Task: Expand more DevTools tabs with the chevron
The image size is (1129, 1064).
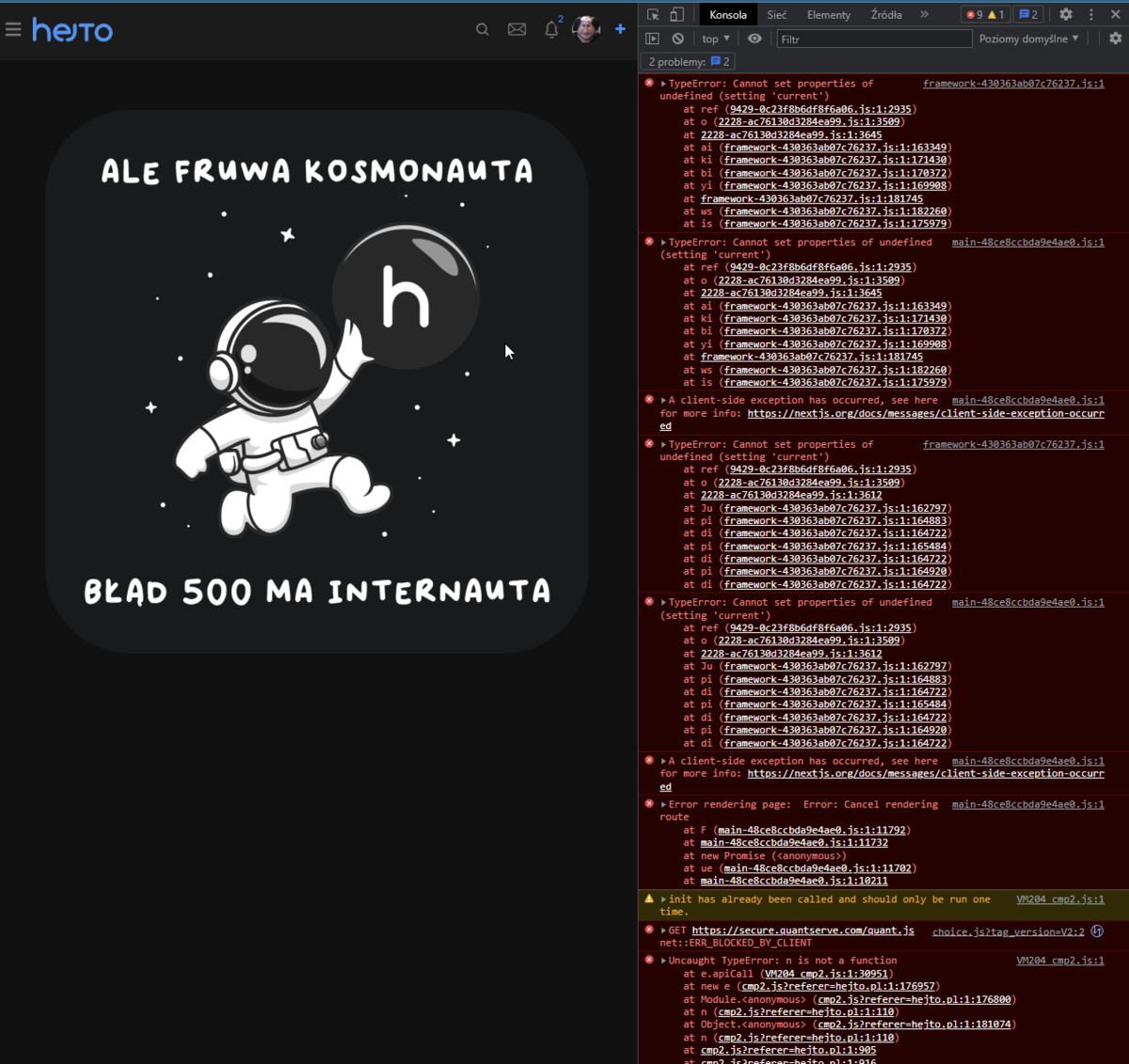Action: pyautogui.click(x=924, y=14)
